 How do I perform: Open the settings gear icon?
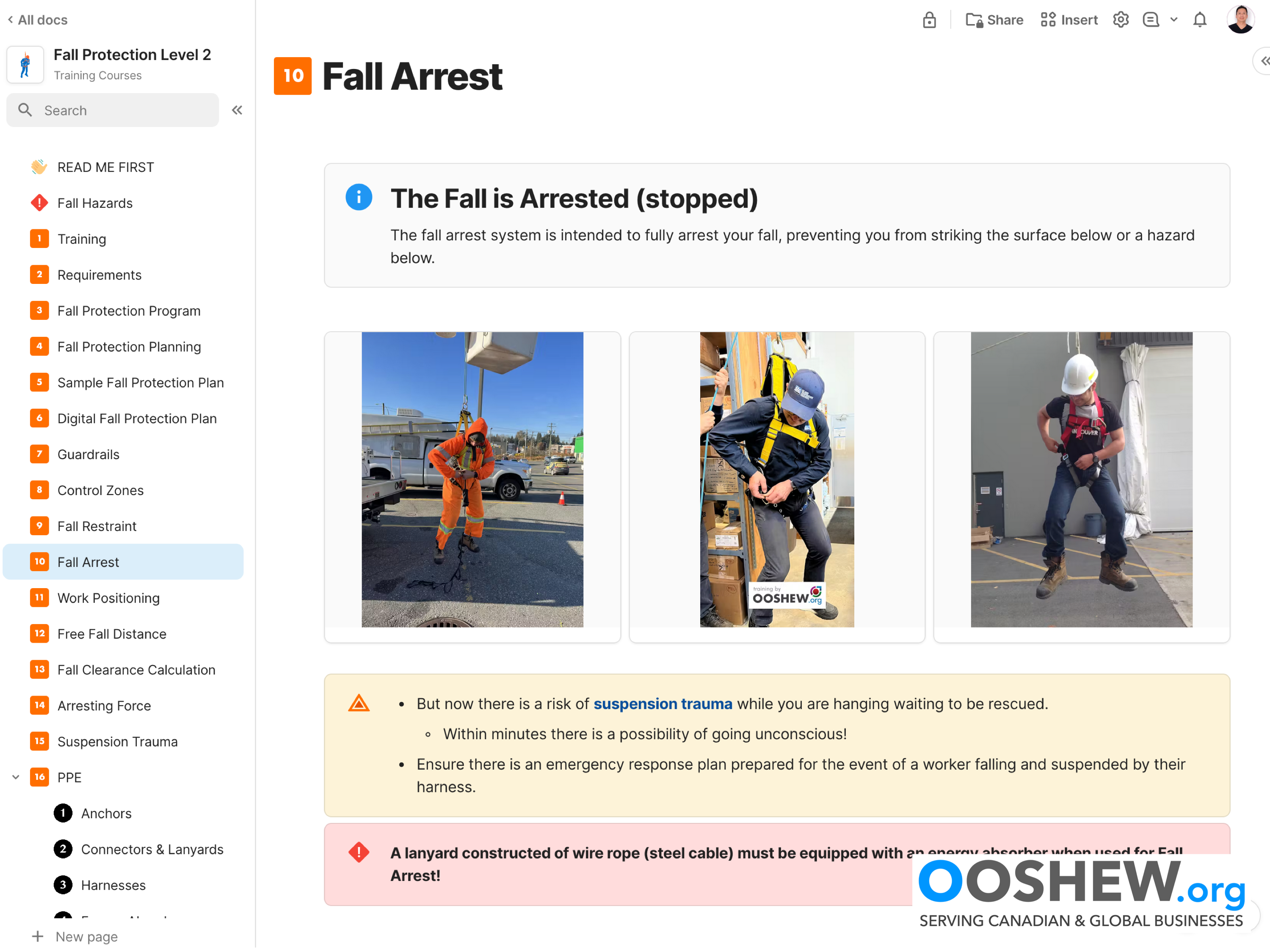tap(1120, 20)
